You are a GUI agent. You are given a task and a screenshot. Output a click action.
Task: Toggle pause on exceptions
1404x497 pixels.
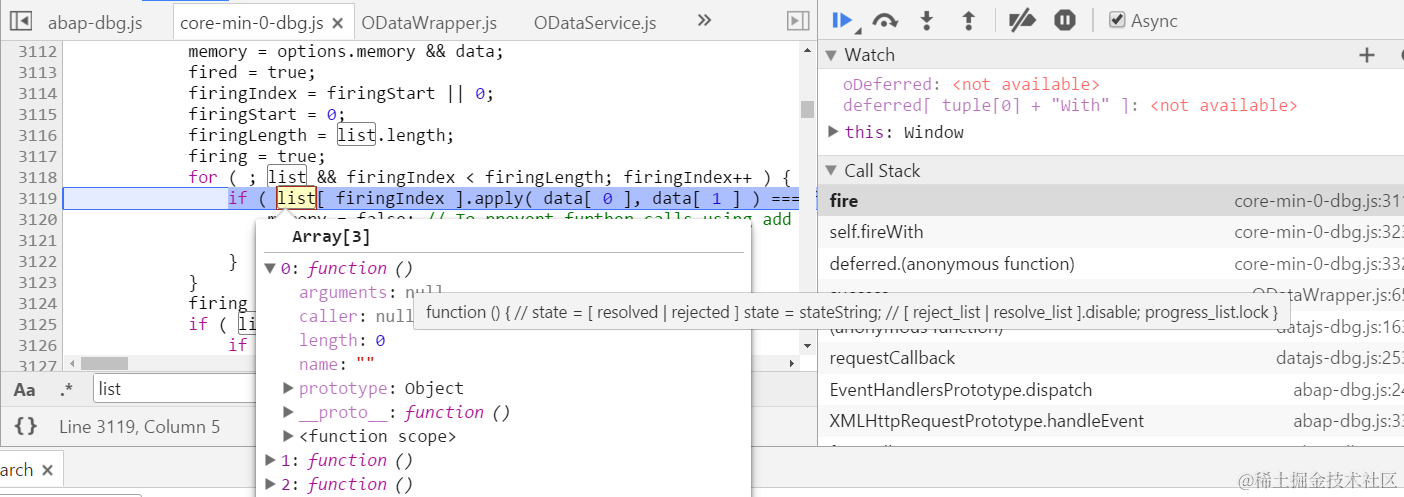(x=1064, y=20)
